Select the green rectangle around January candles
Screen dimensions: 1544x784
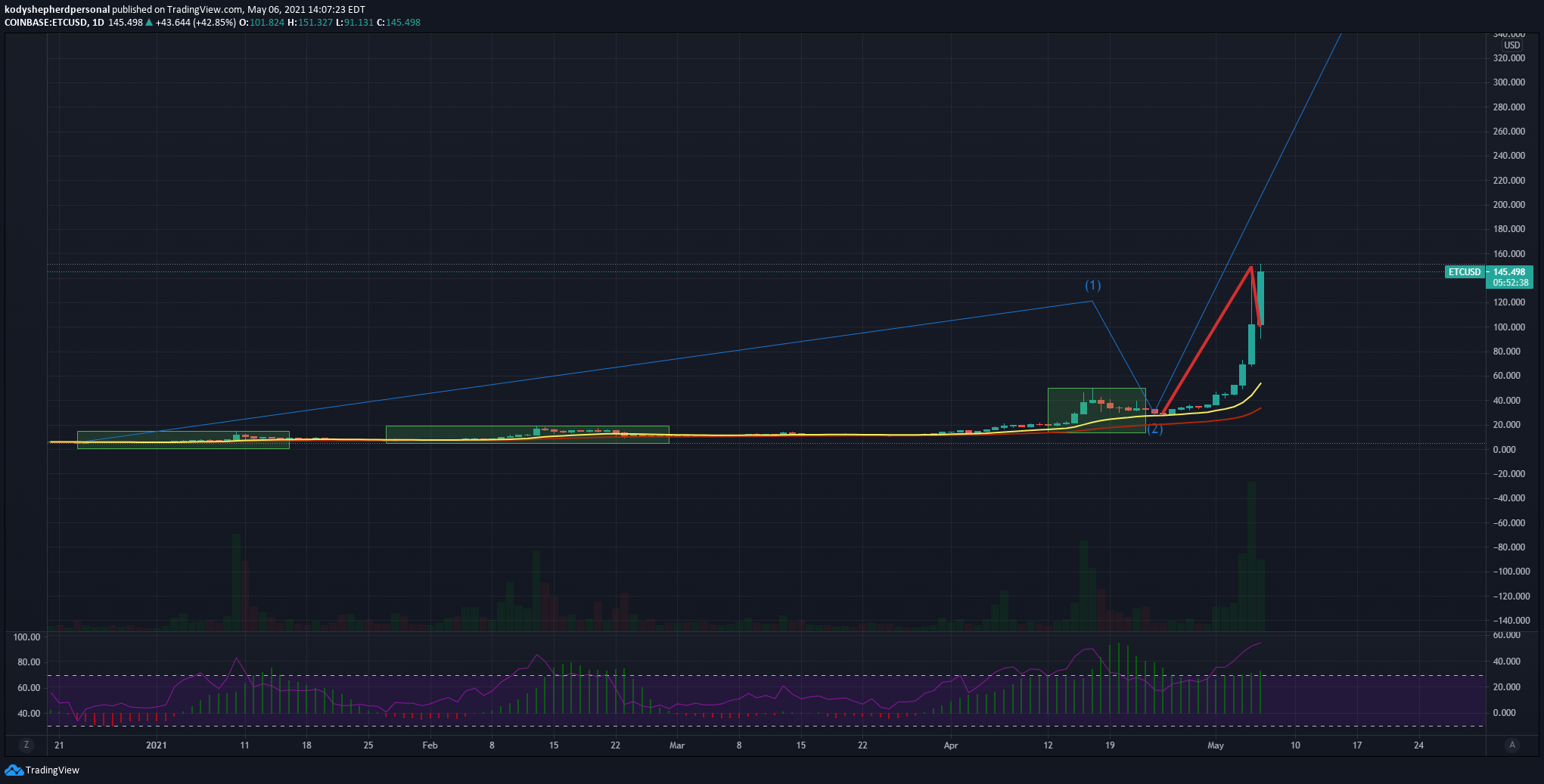[183, 440]
